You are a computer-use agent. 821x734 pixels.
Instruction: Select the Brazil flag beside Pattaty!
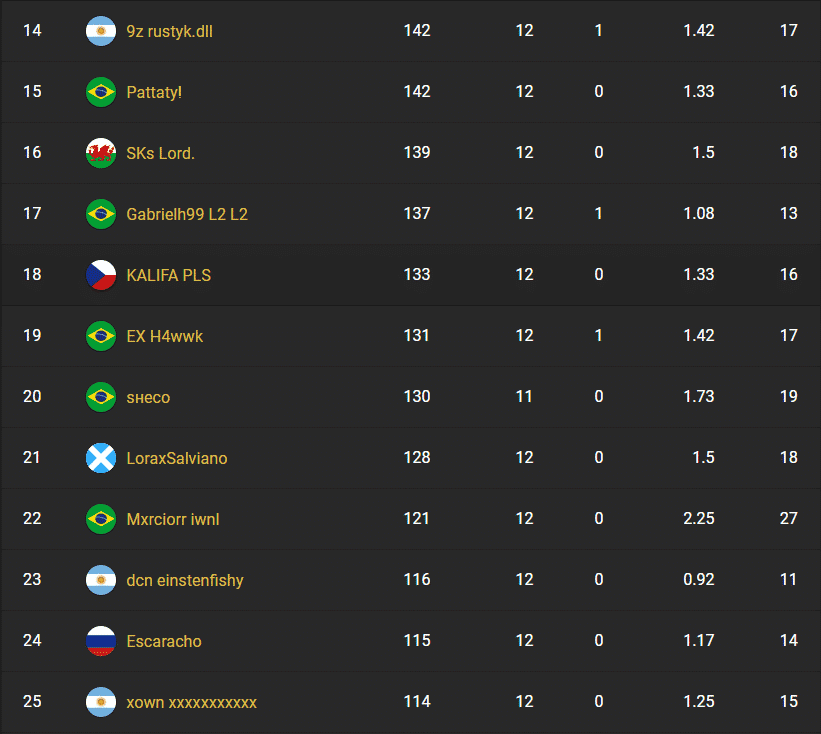100,92
